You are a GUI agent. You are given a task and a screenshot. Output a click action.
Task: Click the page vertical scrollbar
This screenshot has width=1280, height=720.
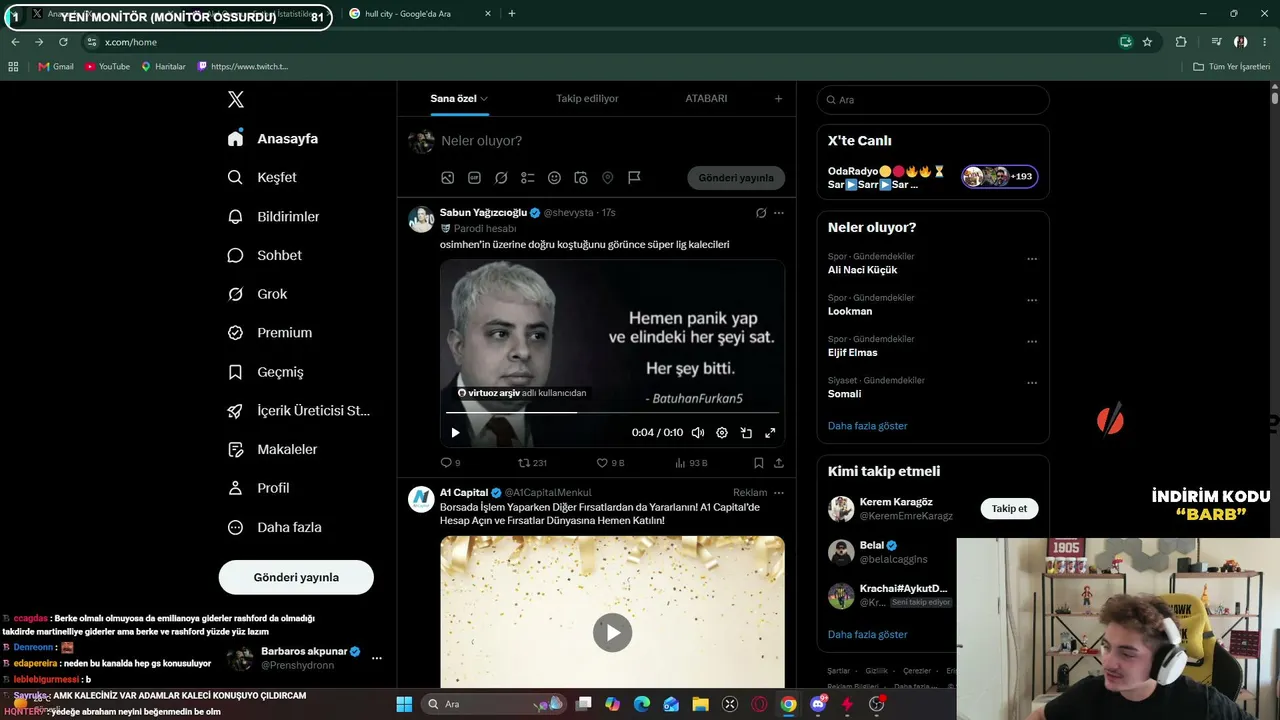(1275, 99)
